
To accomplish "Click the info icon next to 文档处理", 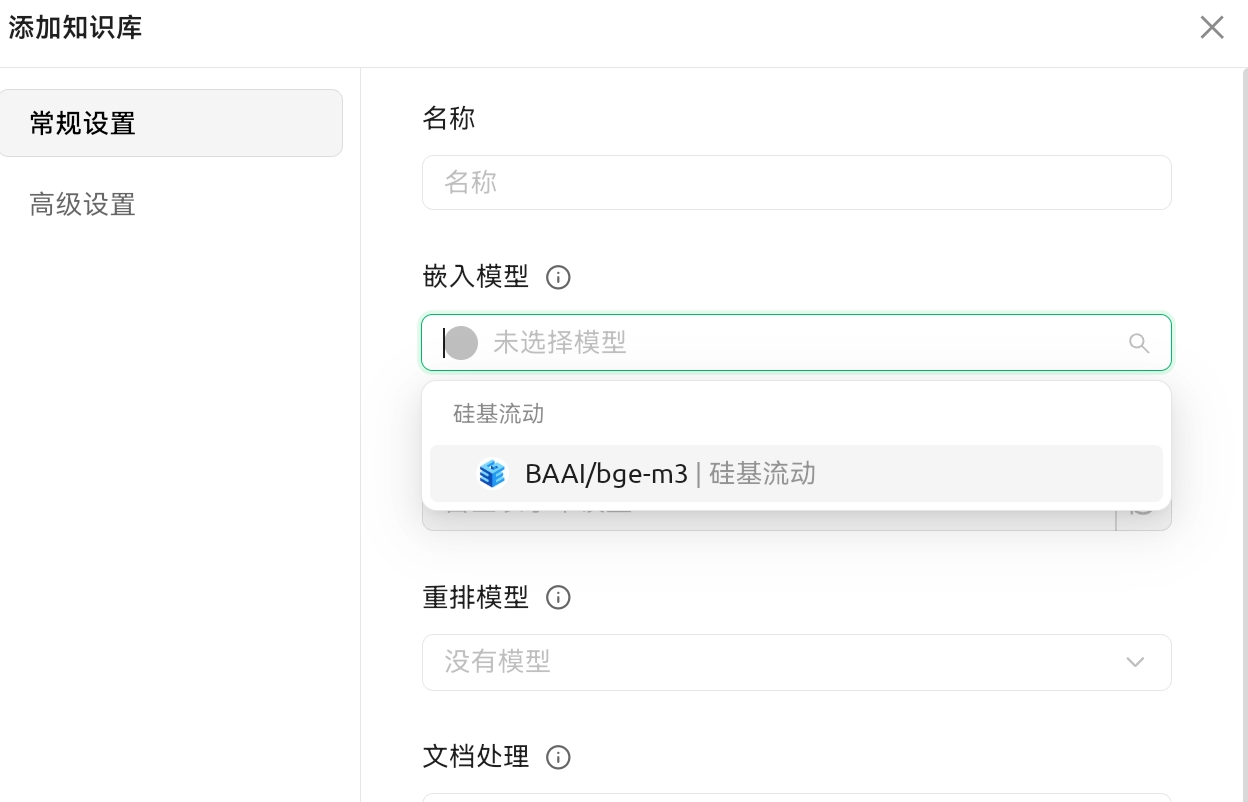I will click(x=558, y=757).
